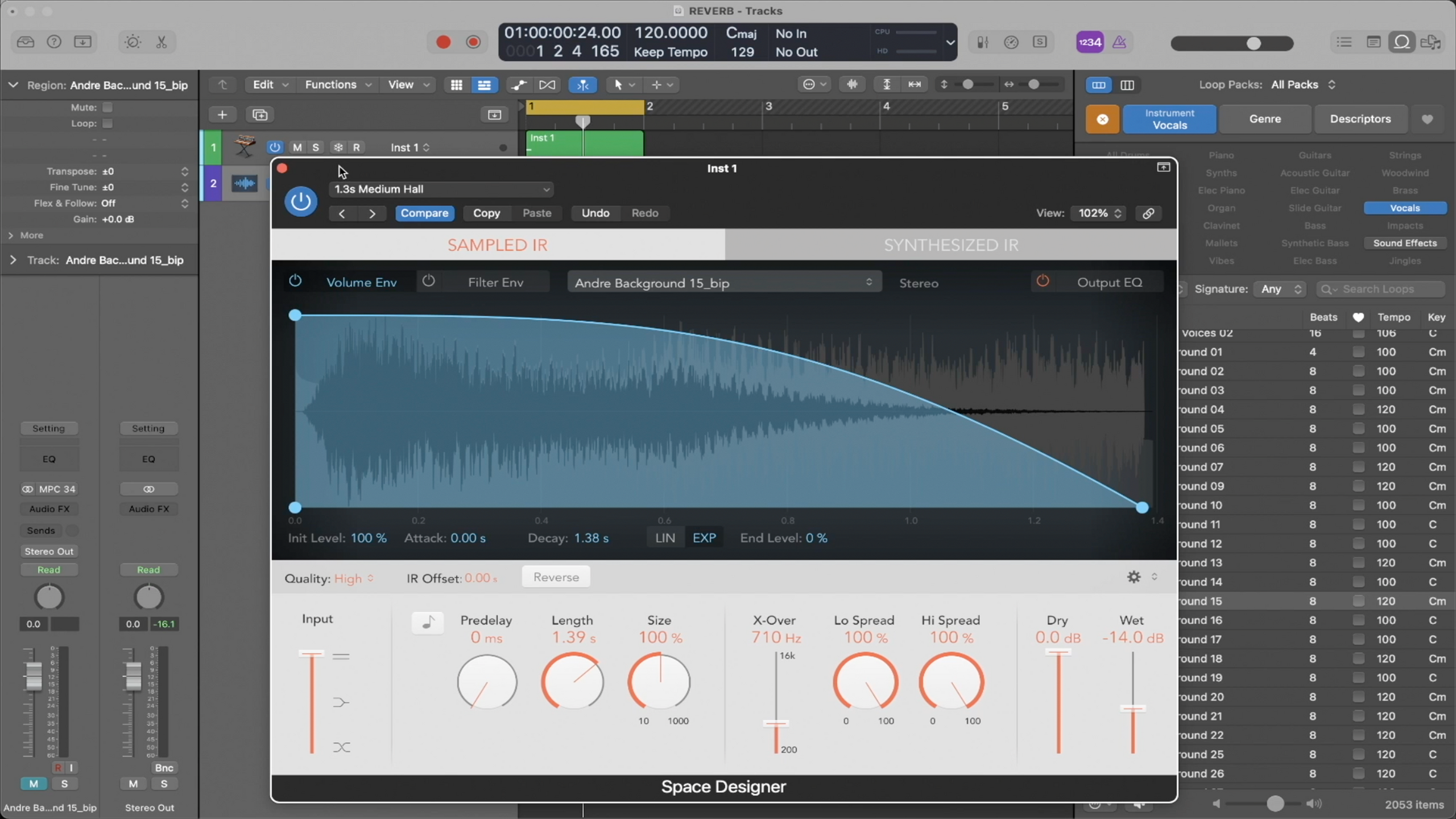
Task: Click the Compare button
Action: [424, 213]
